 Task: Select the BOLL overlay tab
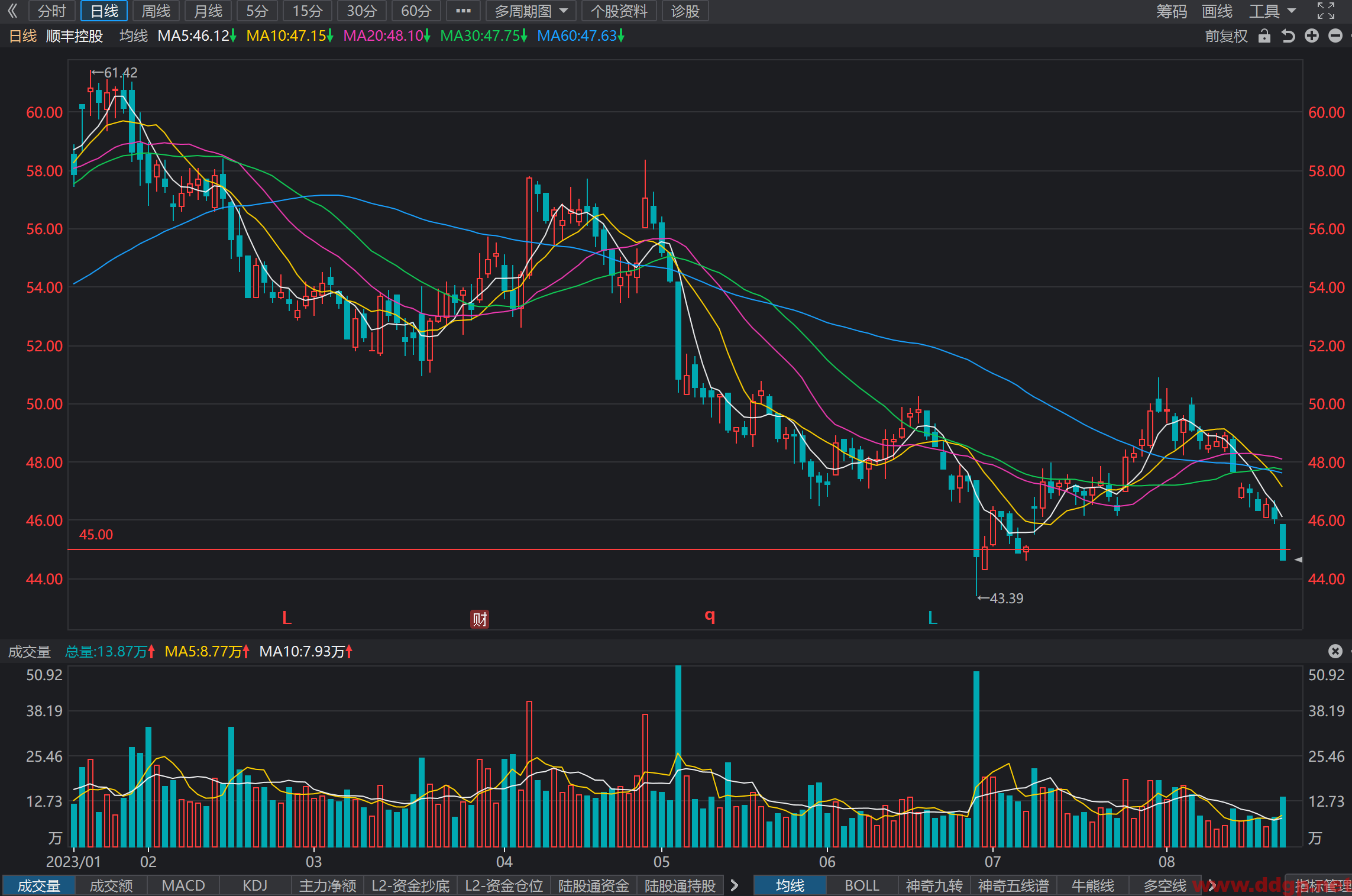[862, 885]
